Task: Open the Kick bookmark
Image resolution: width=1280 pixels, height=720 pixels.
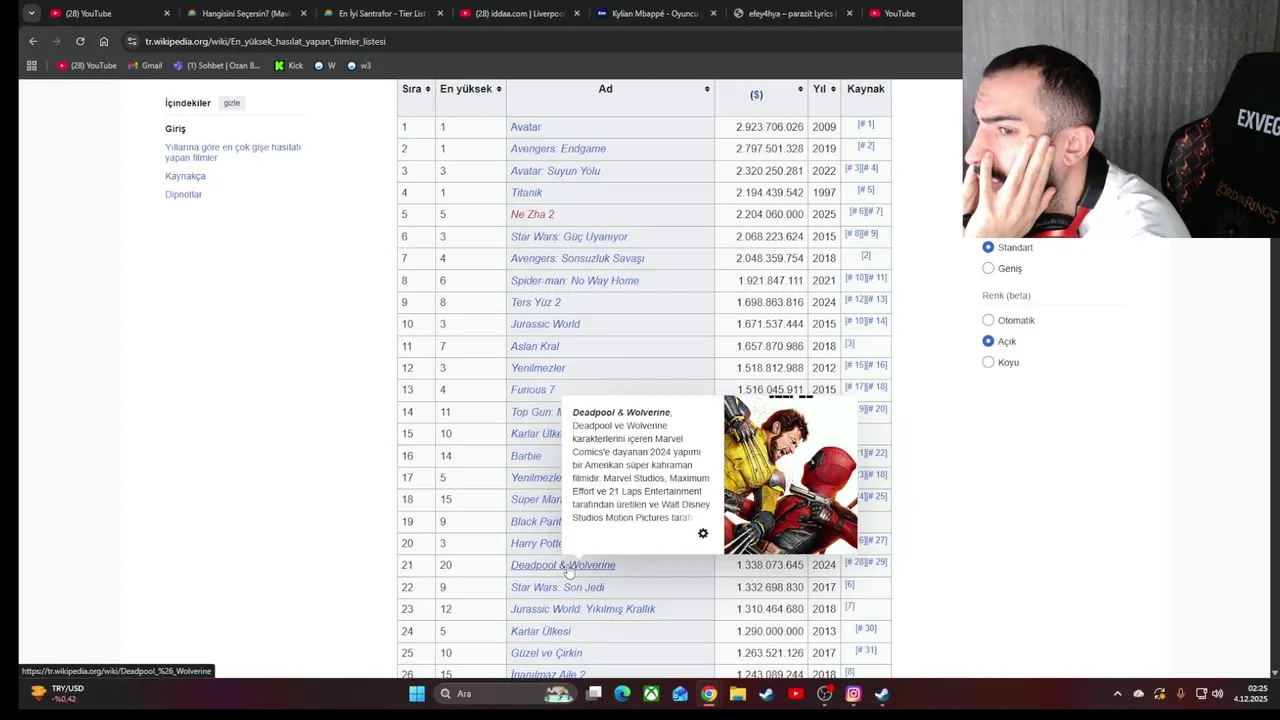Action: click(289, 66)
